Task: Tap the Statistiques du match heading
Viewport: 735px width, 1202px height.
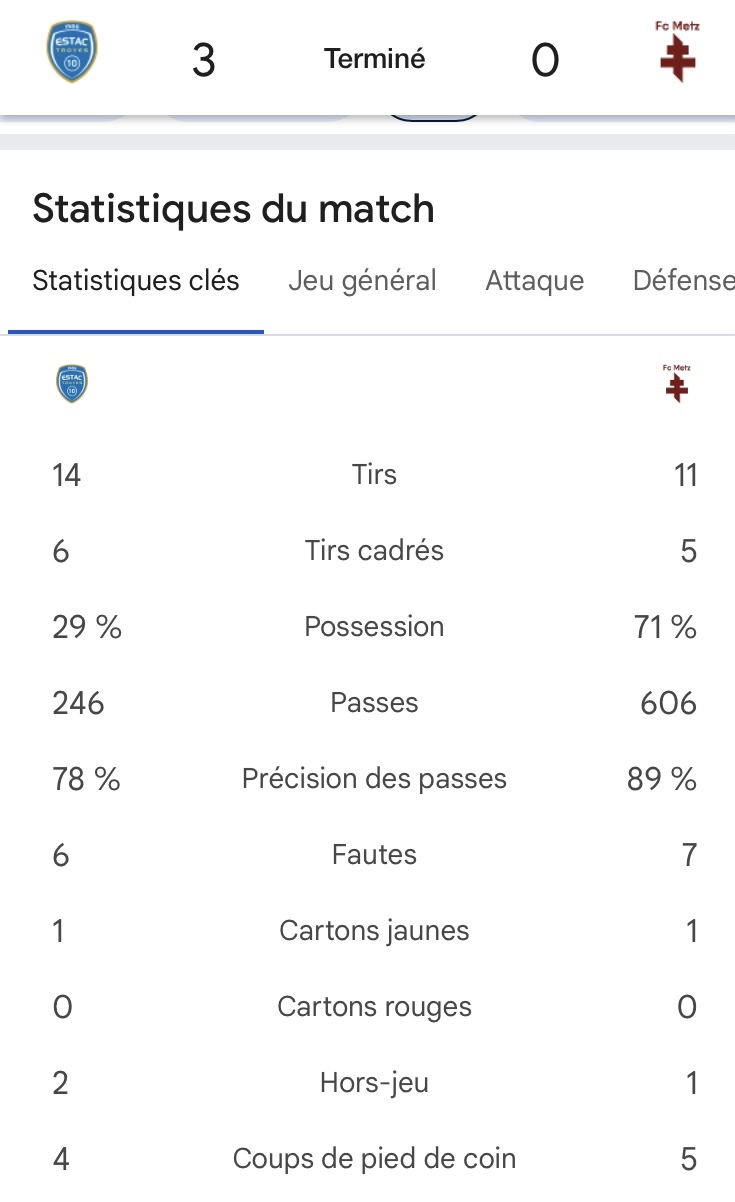Action: click(234, 209)
